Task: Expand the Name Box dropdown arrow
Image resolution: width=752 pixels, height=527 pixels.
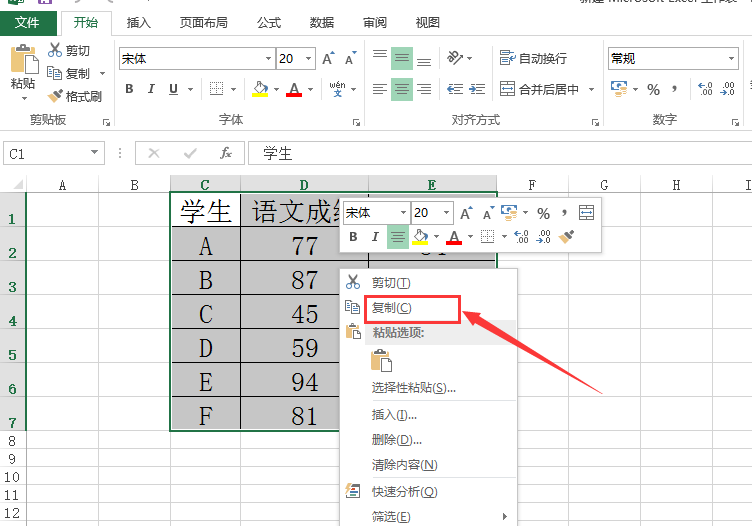Action: point(95,153)
